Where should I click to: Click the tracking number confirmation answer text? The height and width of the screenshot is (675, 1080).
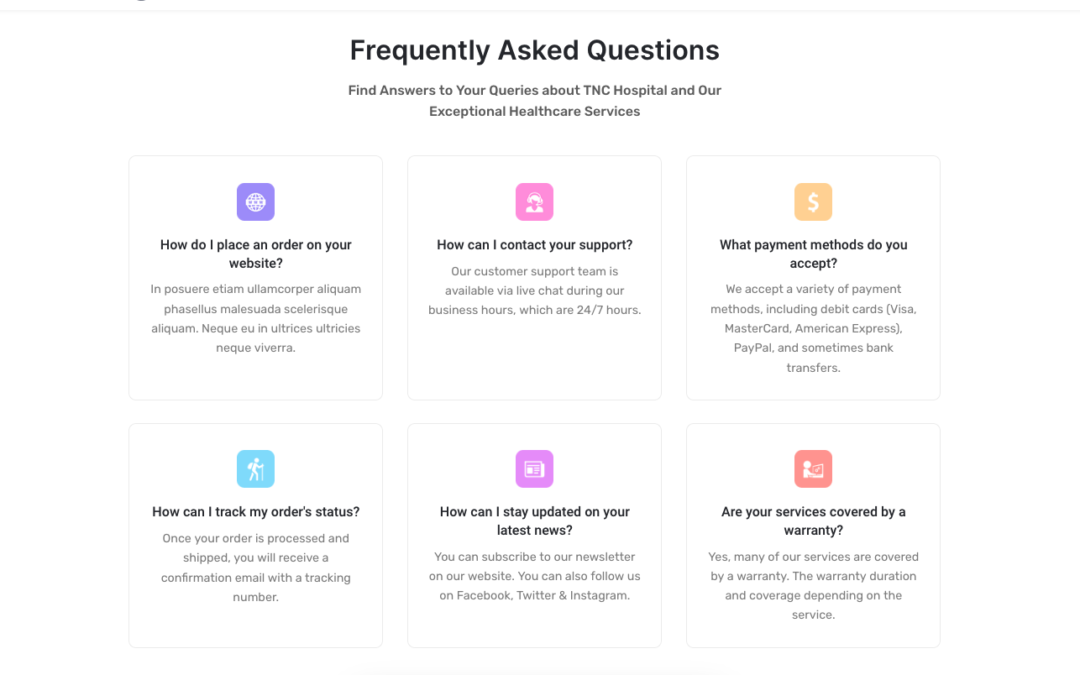point(255,567)
